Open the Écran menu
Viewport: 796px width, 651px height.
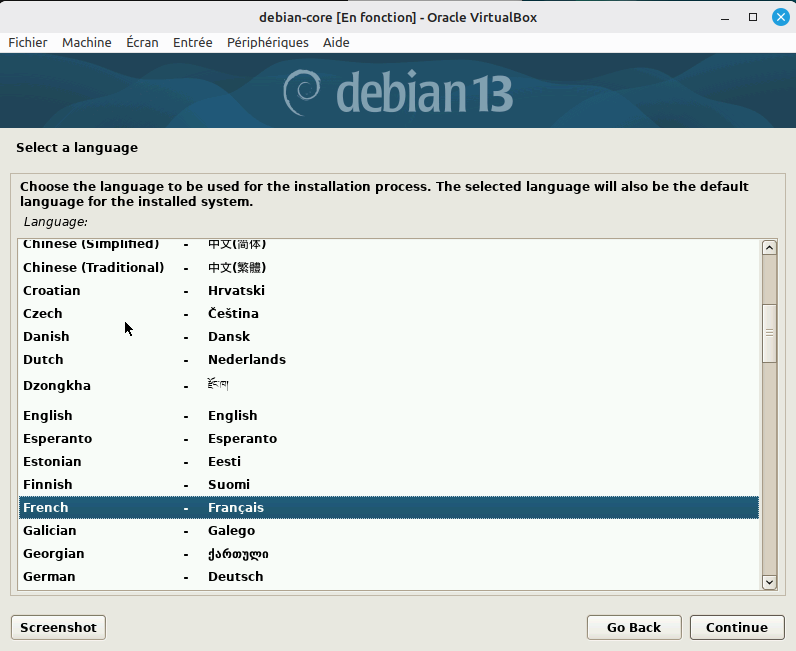[x=142, y=42]
